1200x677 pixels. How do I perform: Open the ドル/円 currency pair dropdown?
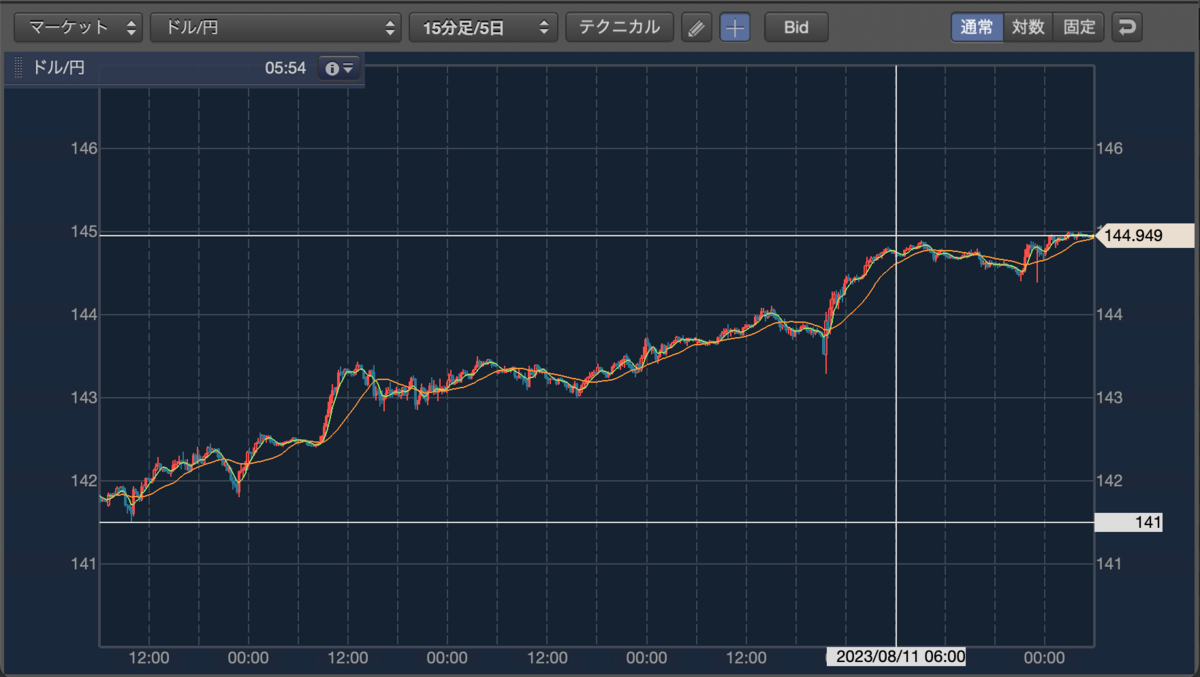click(x=276, y=27)
